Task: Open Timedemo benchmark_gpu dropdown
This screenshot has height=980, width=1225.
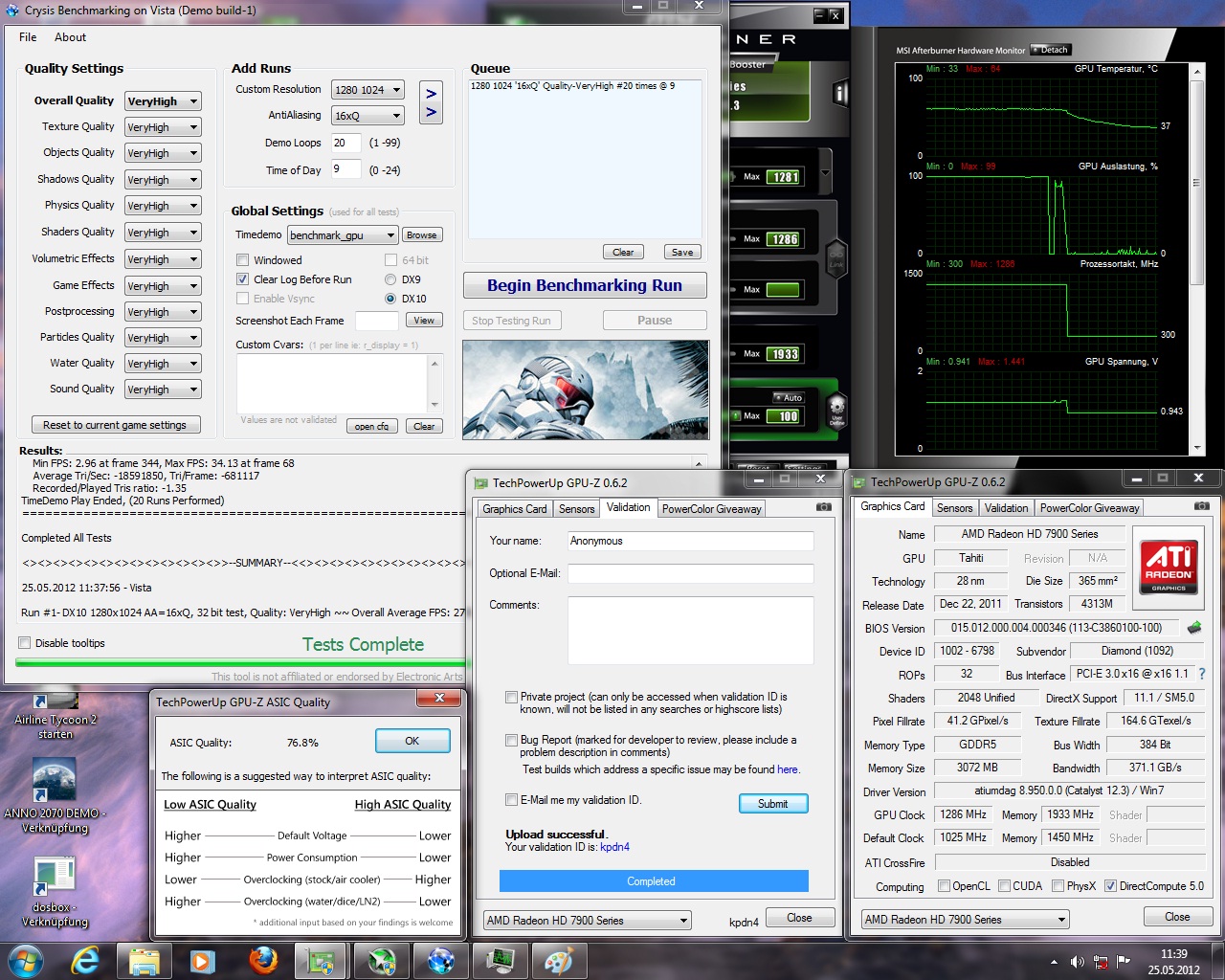Action: 343,235
